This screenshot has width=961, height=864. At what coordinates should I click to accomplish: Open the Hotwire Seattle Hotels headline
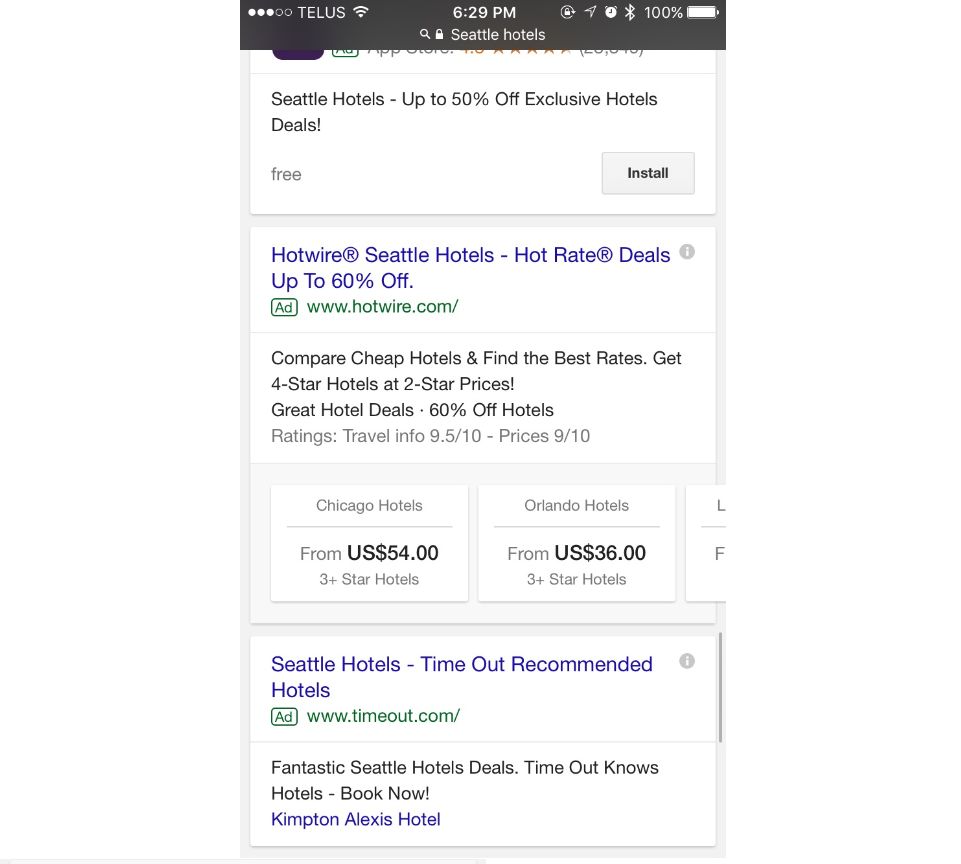[x=470, y=268]
